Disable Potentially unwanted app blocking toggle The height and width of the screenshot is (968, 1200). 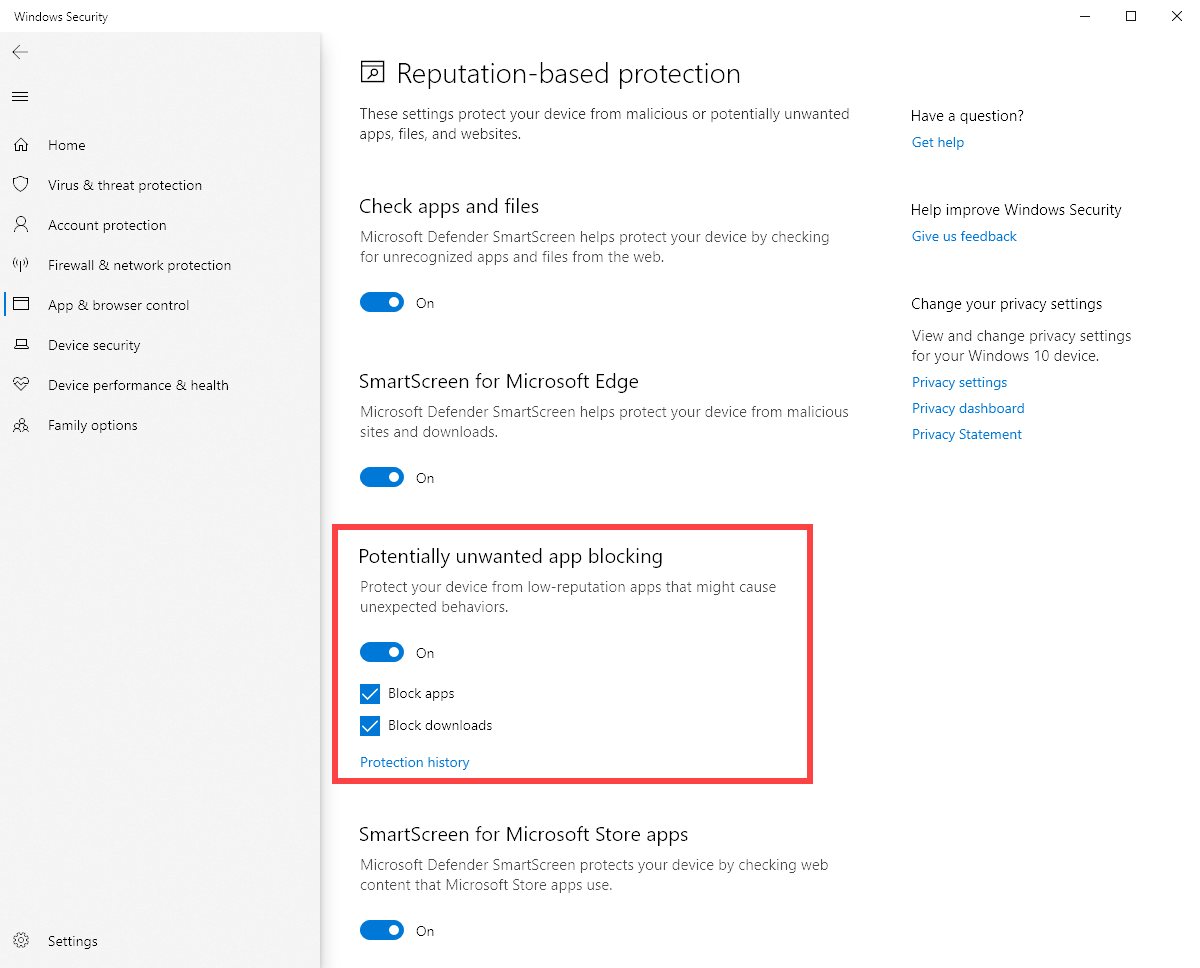[x=382, y=652]
